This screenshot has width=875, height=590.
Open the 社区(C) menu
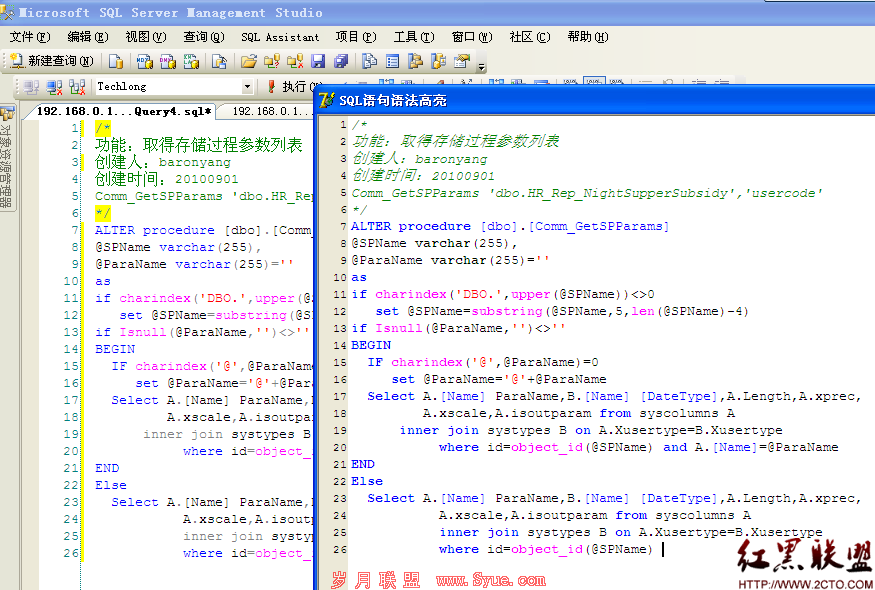530,37
